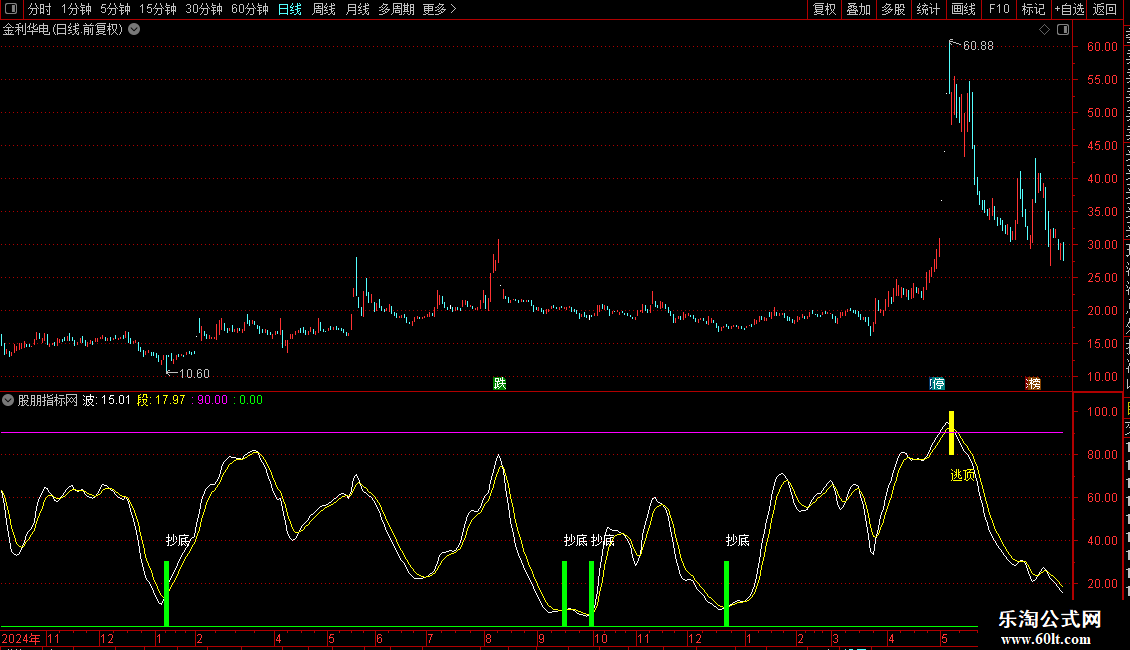Click the yellow 逃顶 signal bar
1130x650 pixels.
(951, 433)
